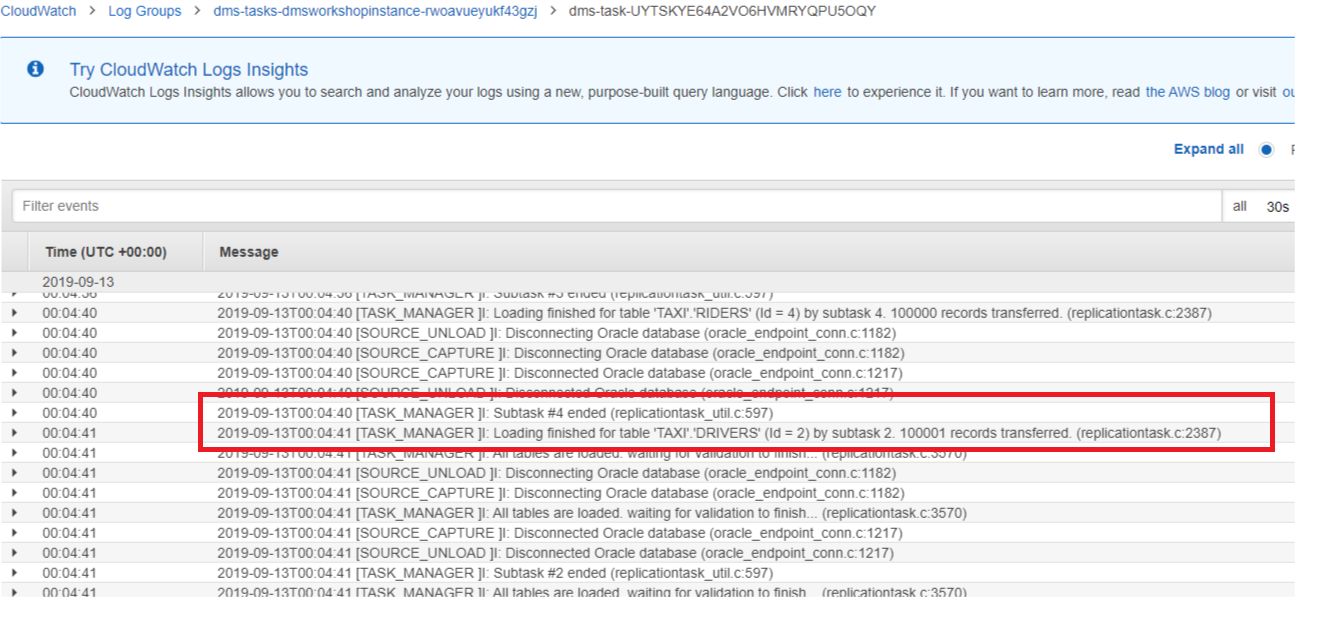Expand the 00:04:41 SOURCE_CAPTURE Disconnected Oracle row
Viewport: 1338px width, 640px height.
[14, 533]
